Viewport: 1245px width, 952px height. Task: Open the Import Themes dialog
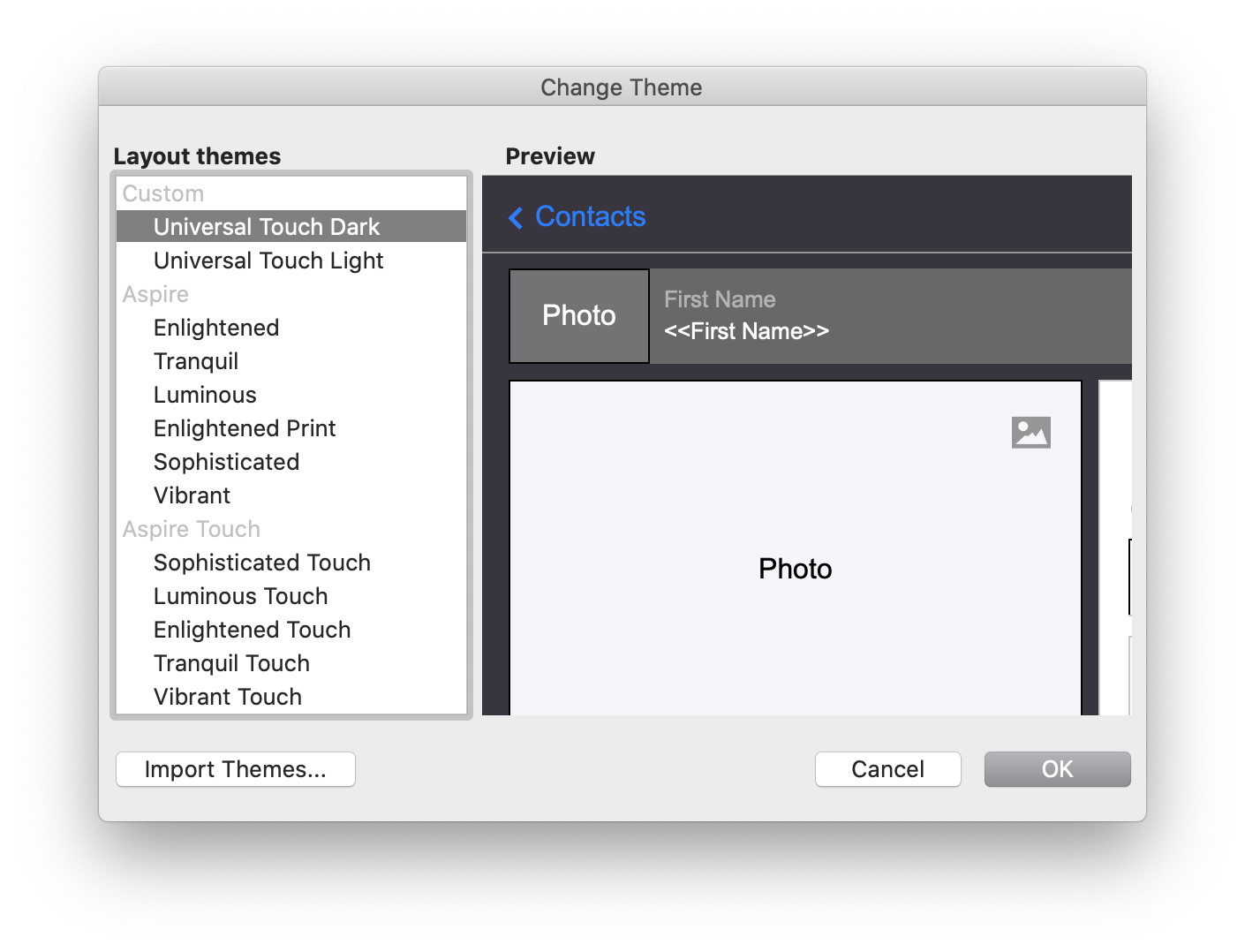tap(235, 769)
